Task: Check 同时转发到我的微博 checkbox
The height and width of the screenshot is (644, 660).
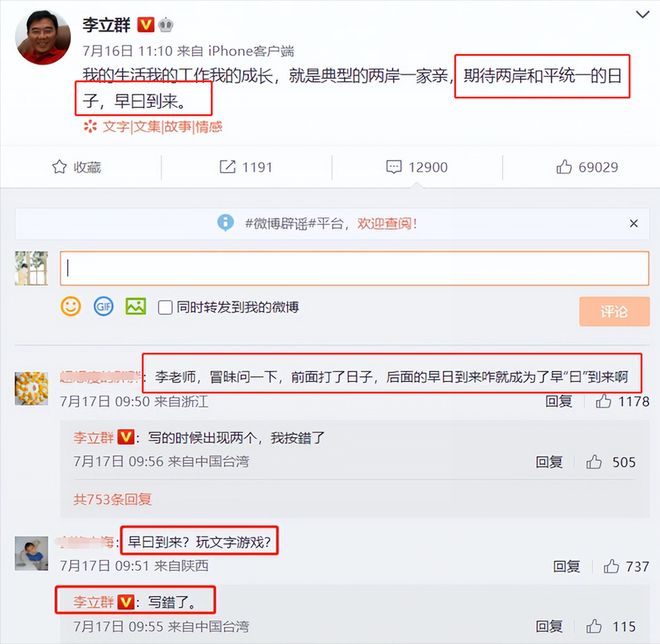Action: 165,307
